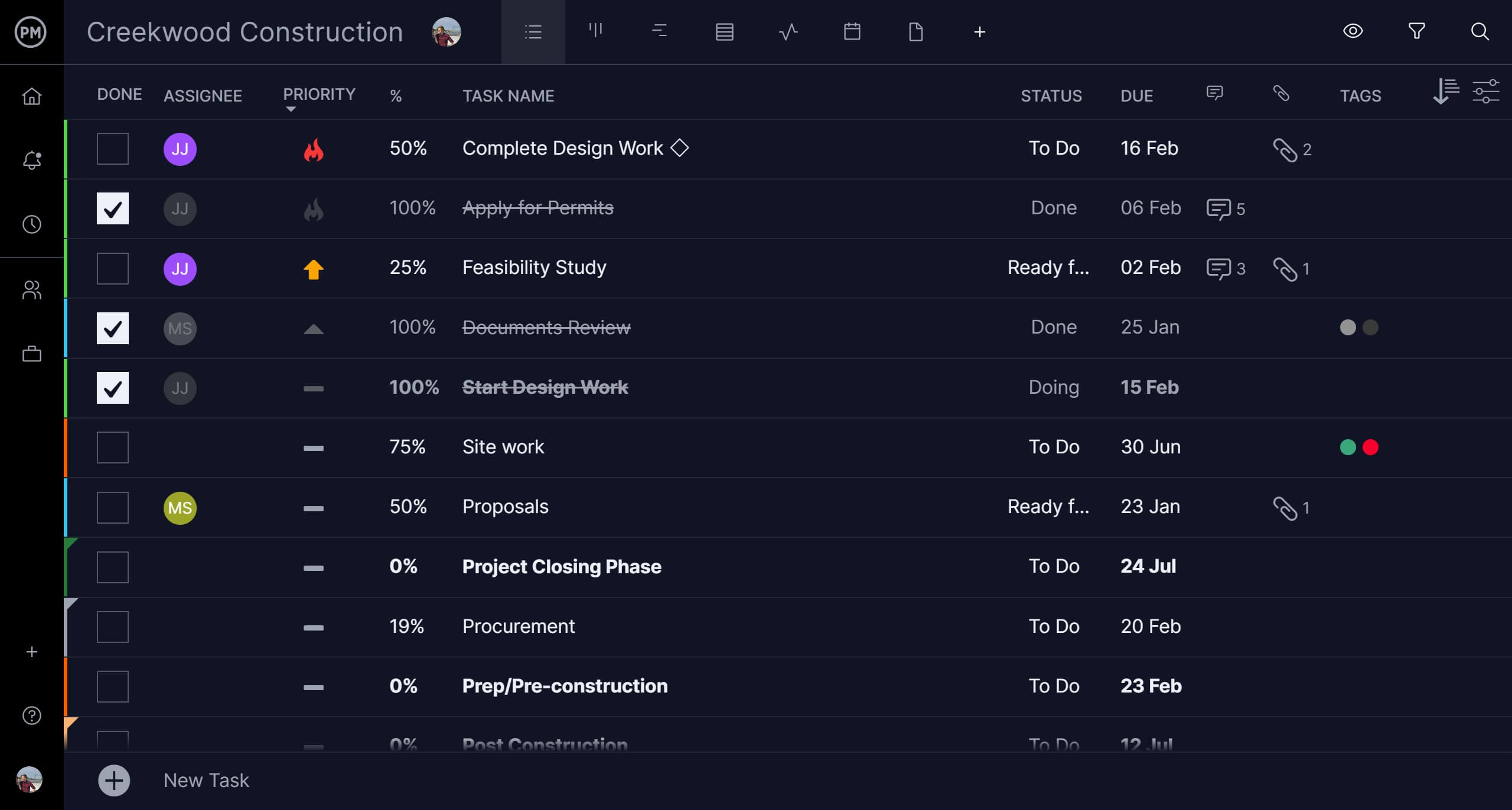Select the Project Closing Phase task
Screen dimensions: 1512x810
560,567
